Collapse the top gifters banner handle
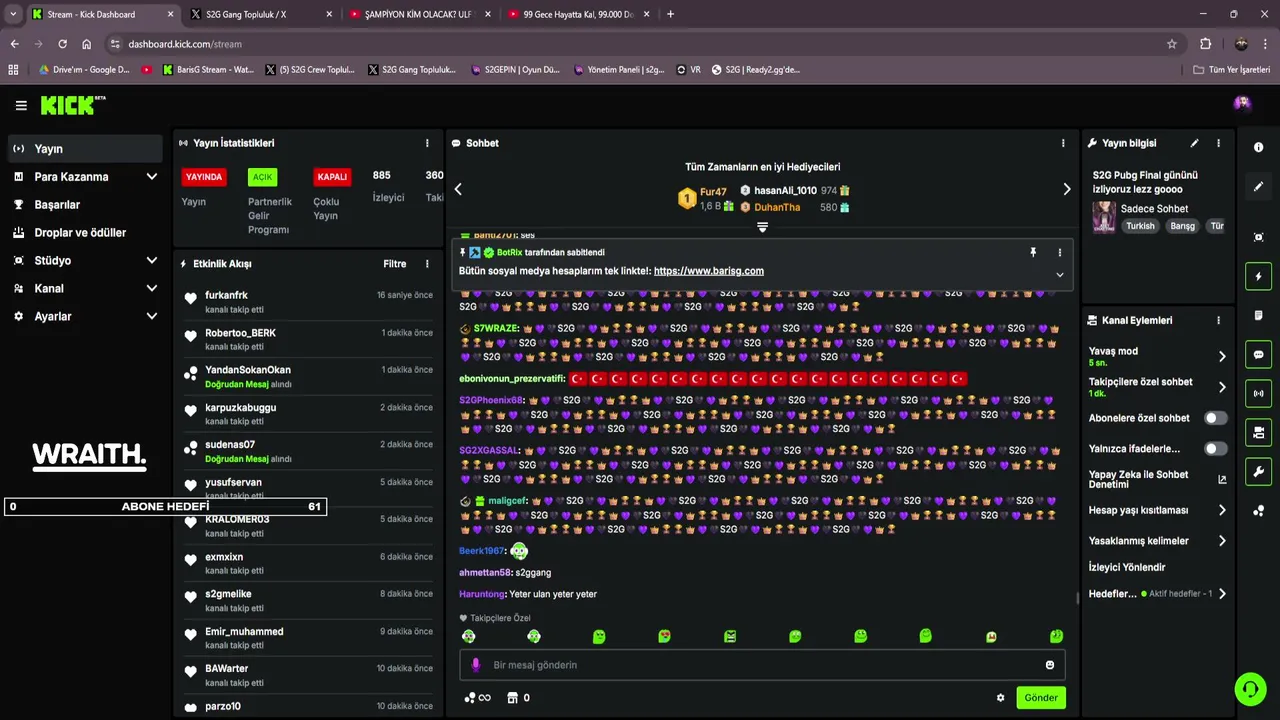1280x720 pixels. click(762, 227)
